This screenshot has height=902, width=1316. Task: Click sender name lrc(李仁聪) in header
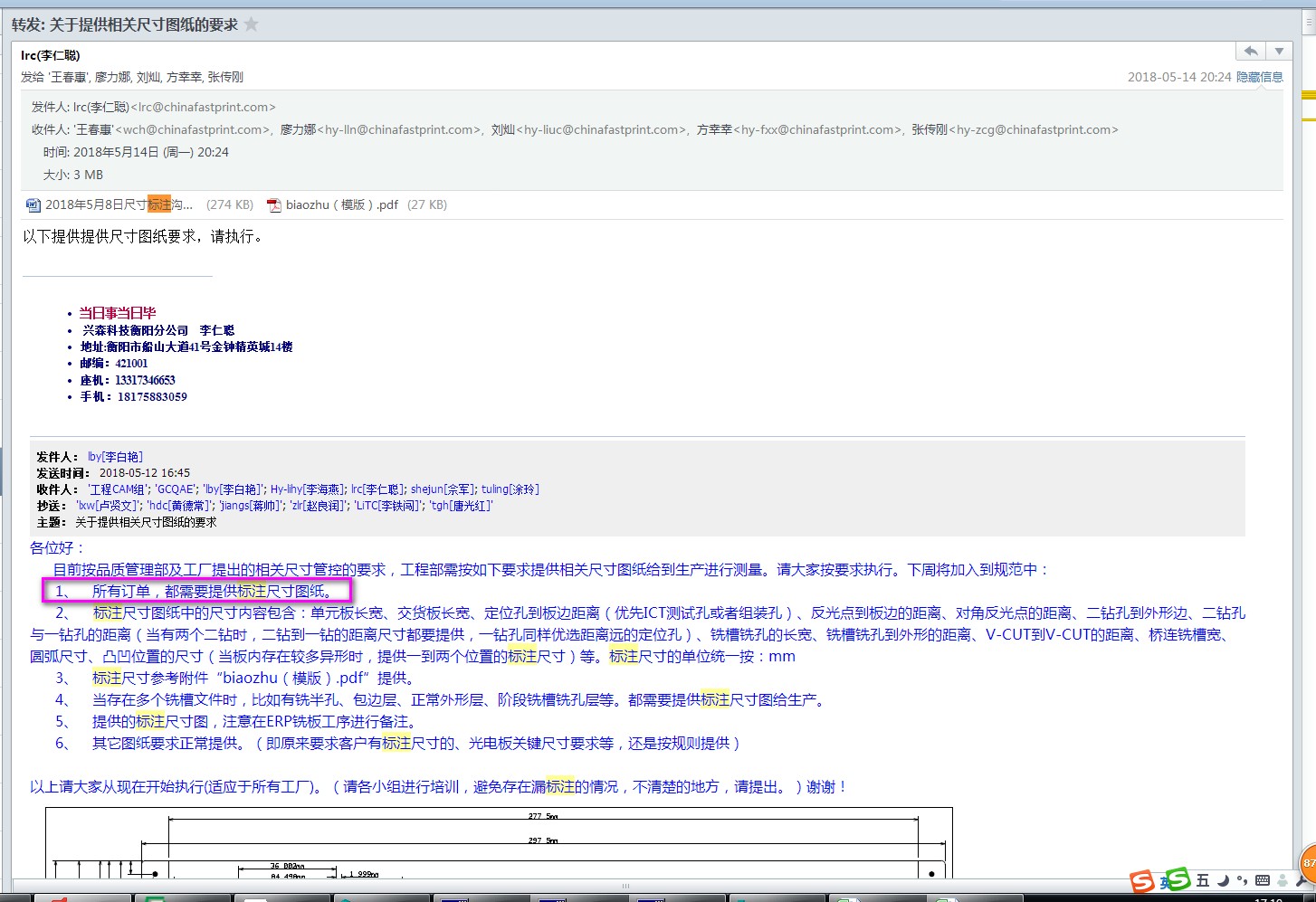pos(51,55)
